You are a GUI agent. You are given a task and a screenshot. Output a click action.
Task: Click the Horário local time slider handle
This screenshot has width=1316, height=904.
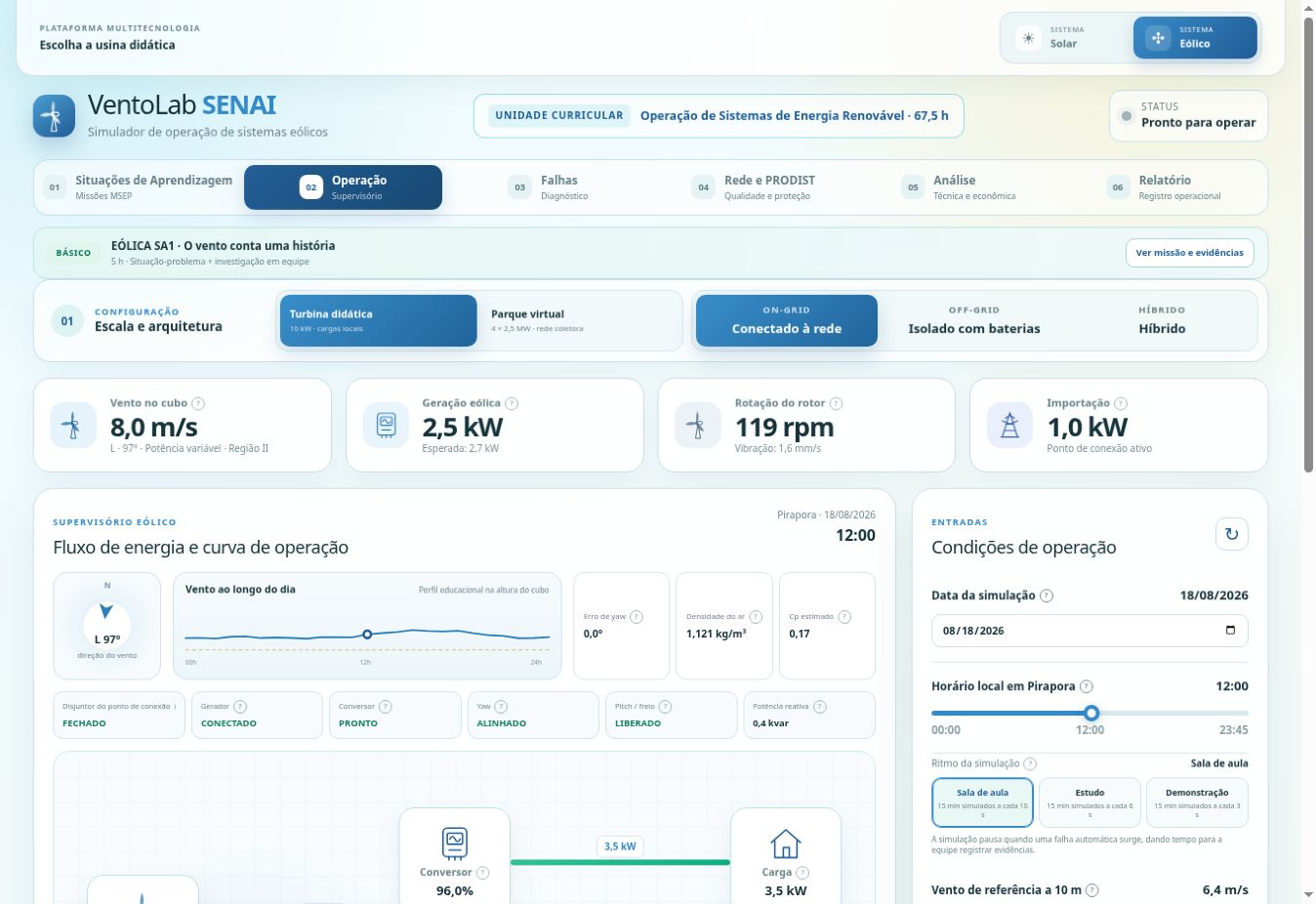click(x=1091, y=713)
